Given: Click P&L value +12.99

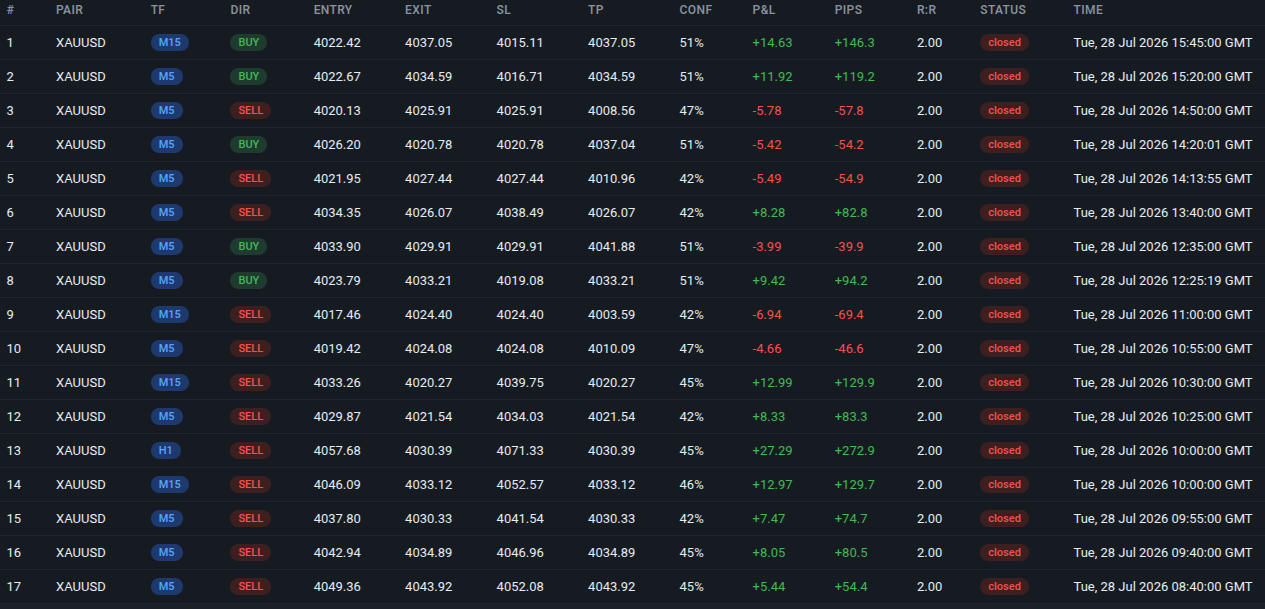Looking at the screenshot, I should click(772, 383).
